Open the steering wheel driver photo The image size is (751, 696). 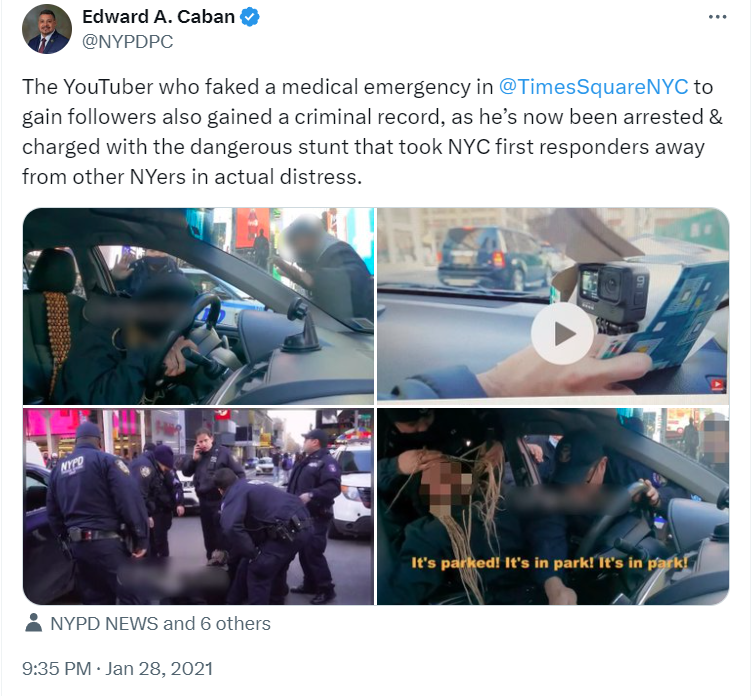pos(198,306)
